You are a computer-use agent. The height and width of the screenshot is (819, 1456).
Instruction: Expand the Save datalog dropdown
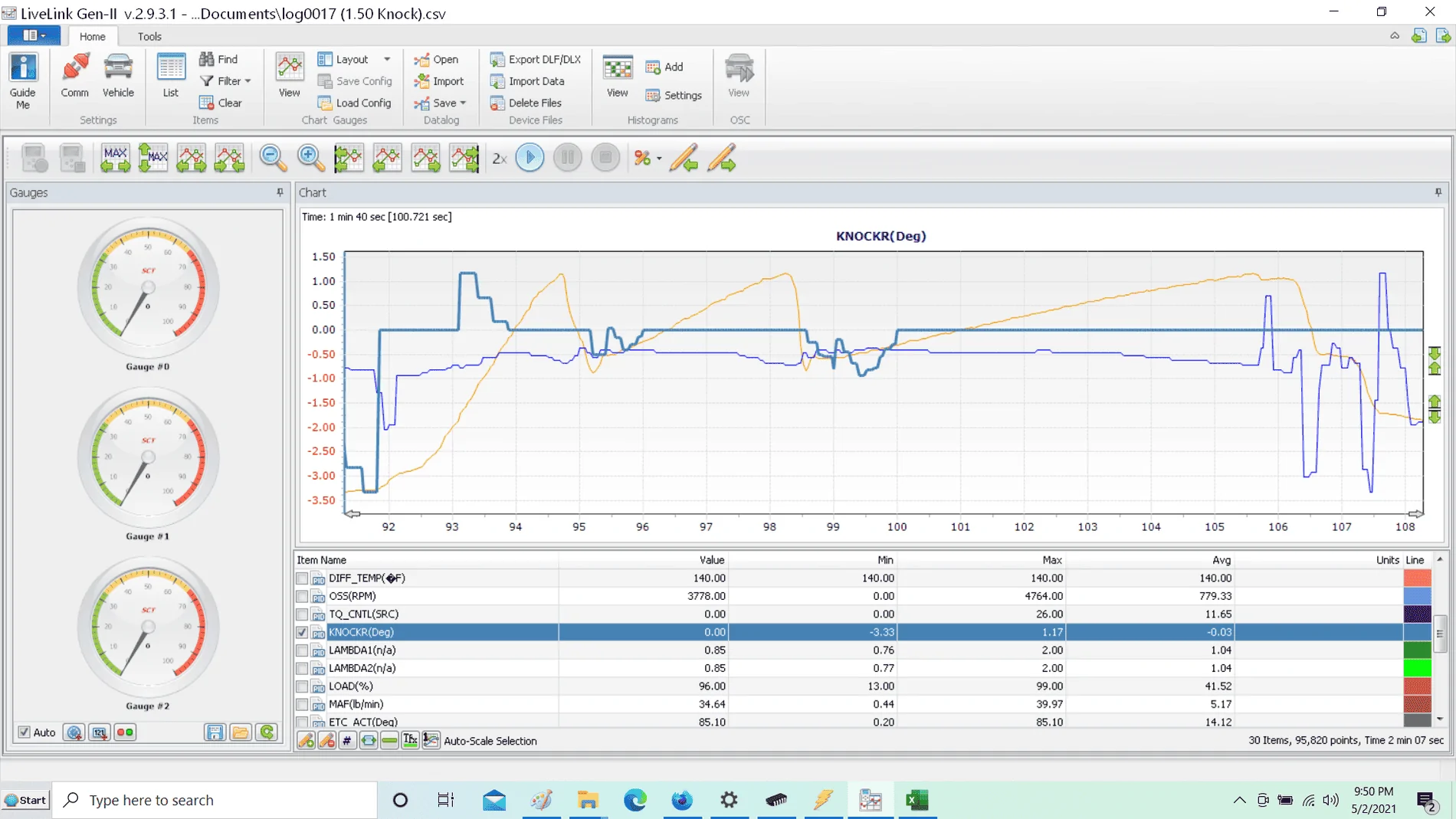click(x=463, y=103)
